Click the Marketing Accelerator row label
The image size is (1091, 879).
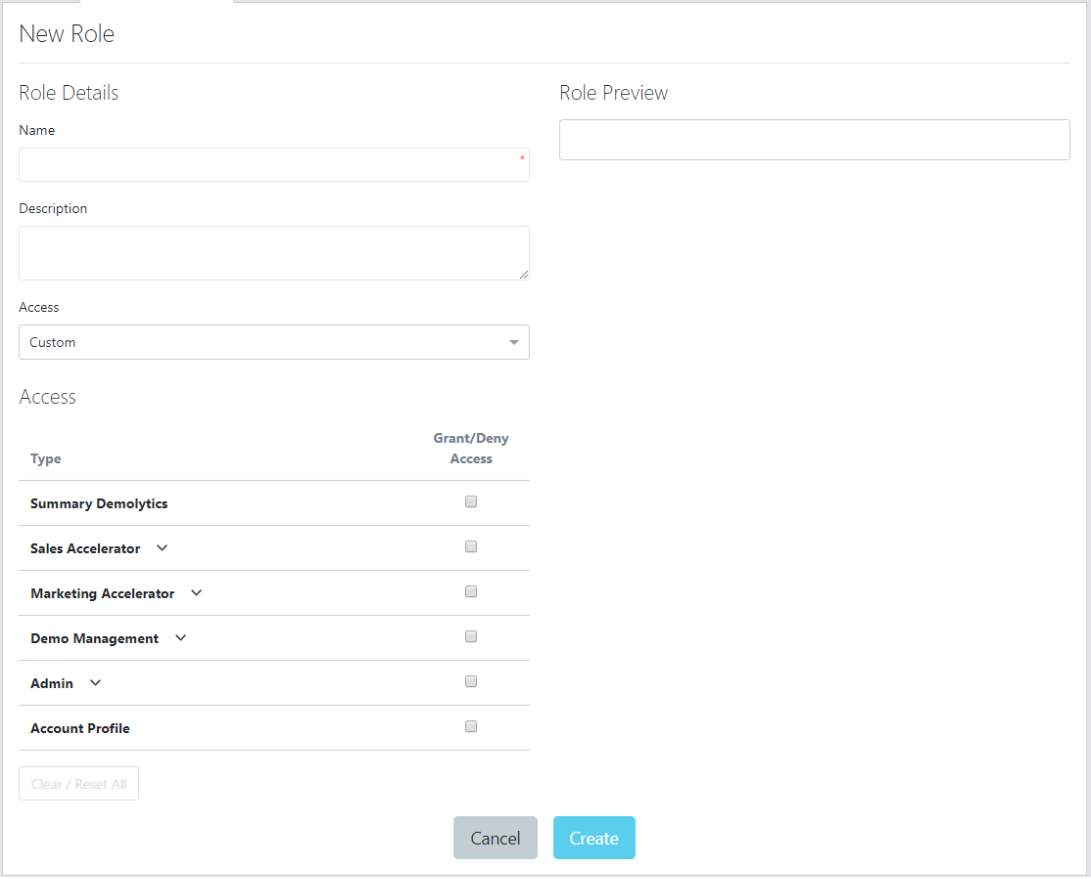click(x=102, y=594)
